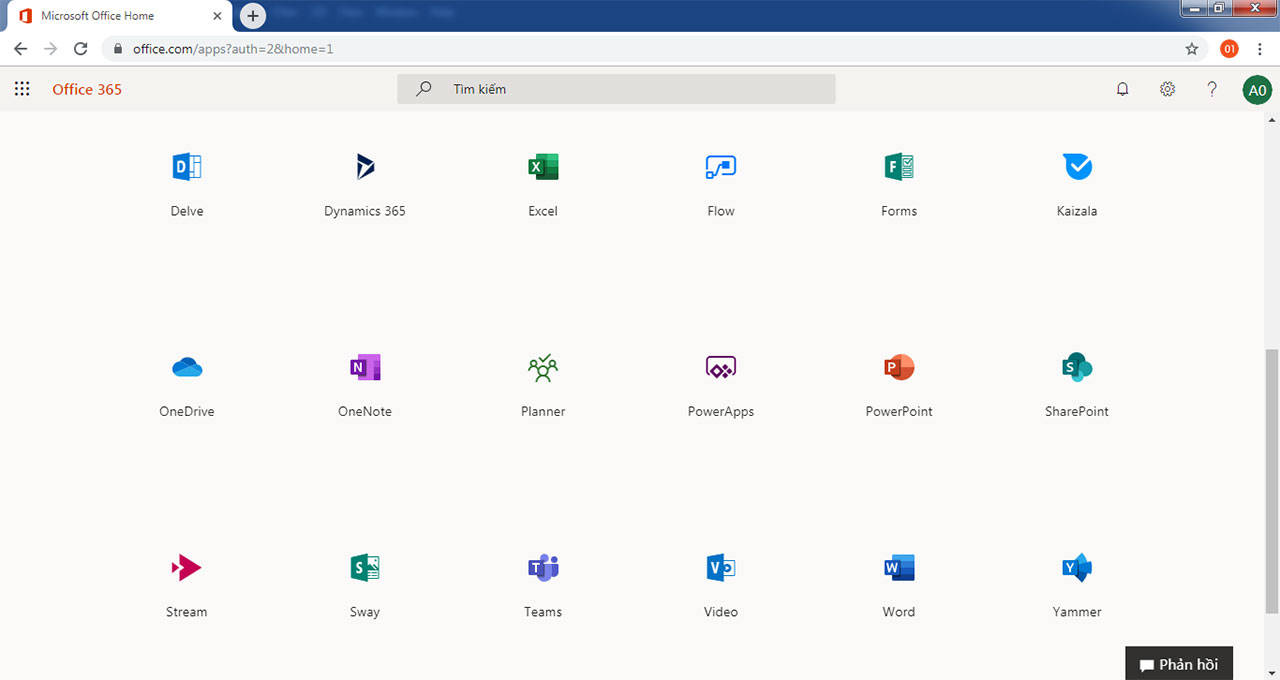
Task: Reload the page
Action: [82, 48]
